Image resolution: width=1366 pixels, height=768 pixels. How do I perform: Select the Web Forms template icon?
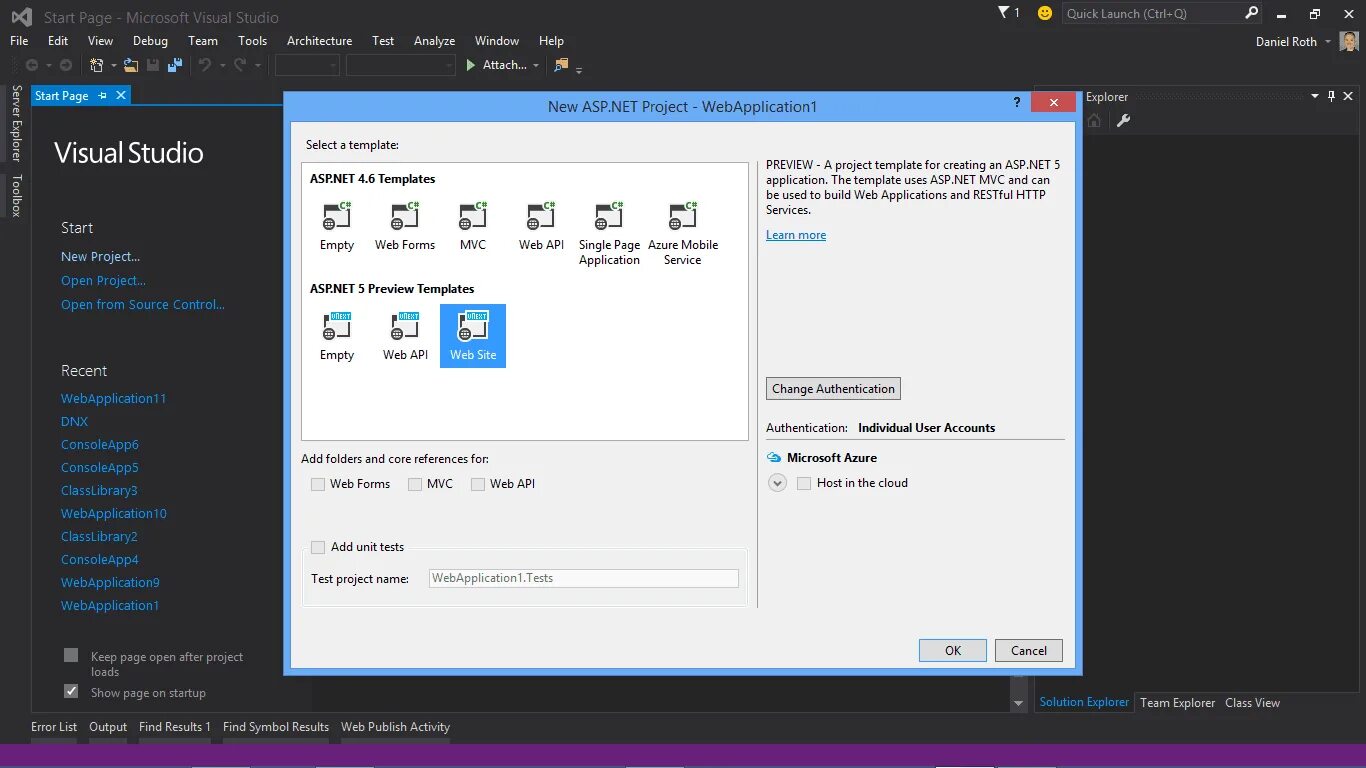pos(405,215)
